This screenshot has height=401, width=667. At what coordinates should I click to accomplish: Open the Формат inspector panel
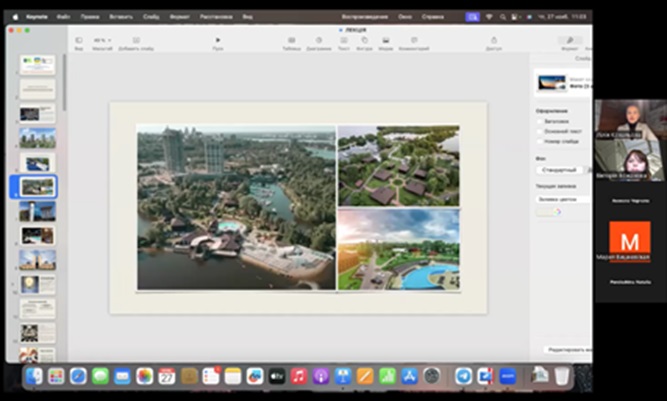(x=569, y=41)
